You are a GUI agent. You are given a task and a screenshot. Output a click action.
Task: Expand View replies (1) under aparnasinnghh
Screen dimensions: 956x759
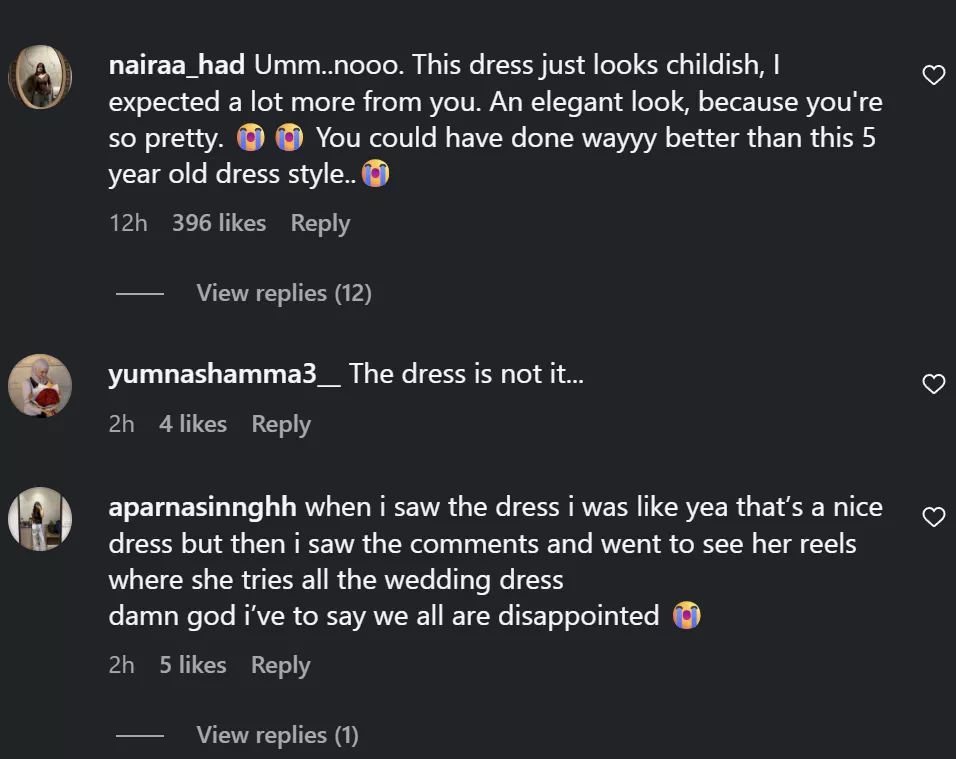277,735
